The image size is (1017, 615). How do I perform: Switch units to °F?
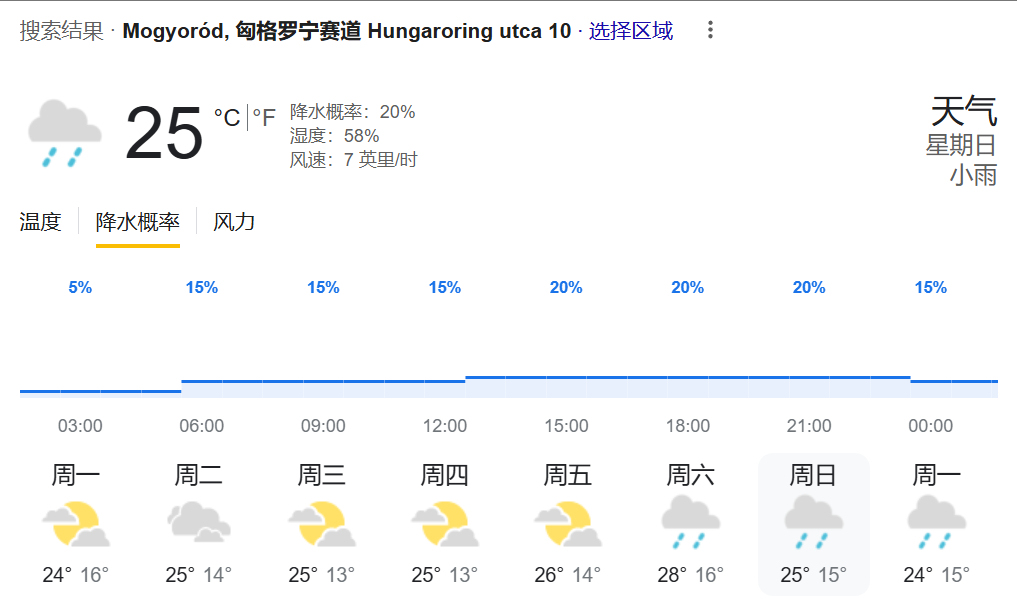264,117
